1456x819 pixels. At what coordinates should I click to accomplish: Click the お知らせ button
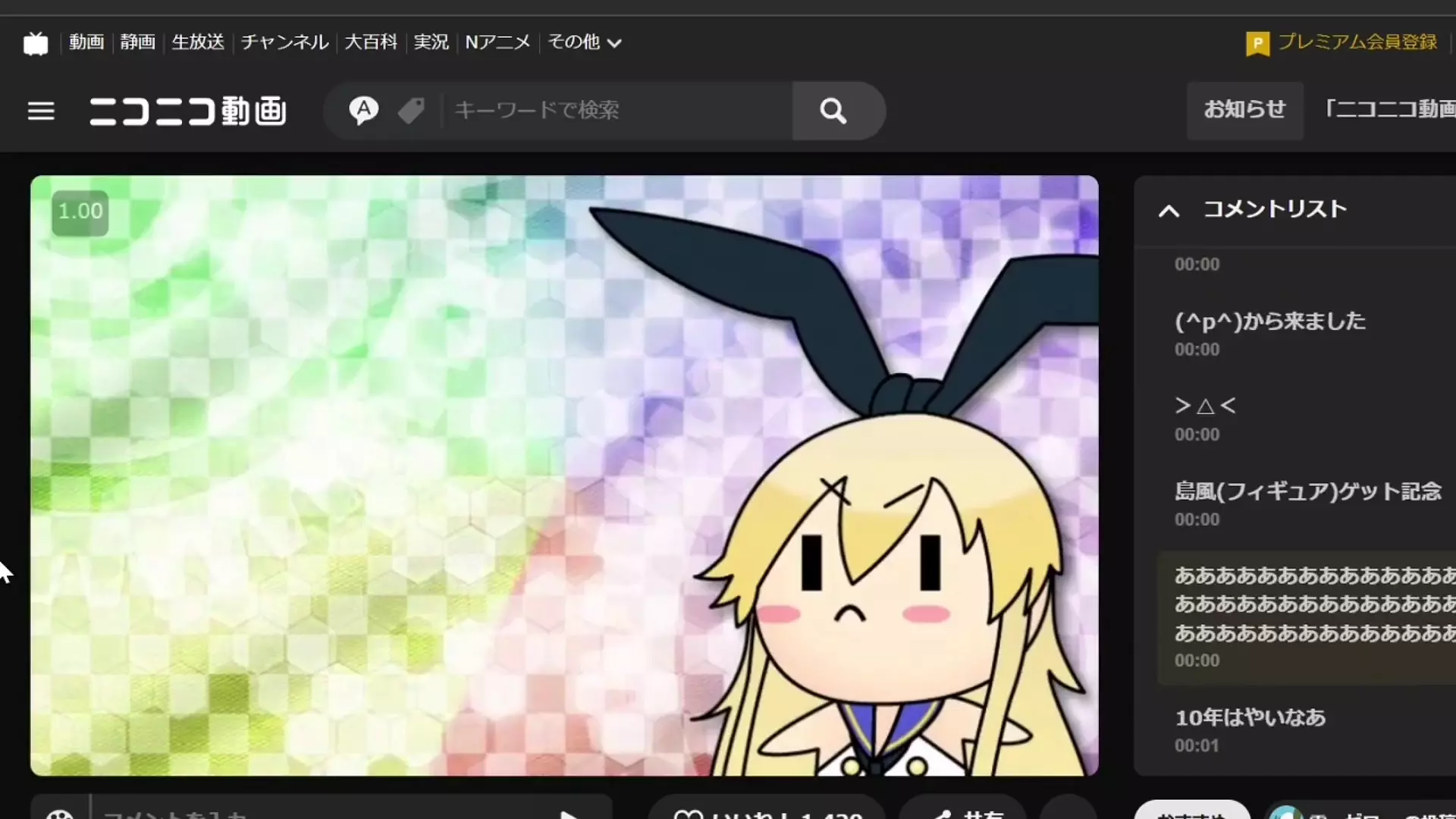[1245, 110]
